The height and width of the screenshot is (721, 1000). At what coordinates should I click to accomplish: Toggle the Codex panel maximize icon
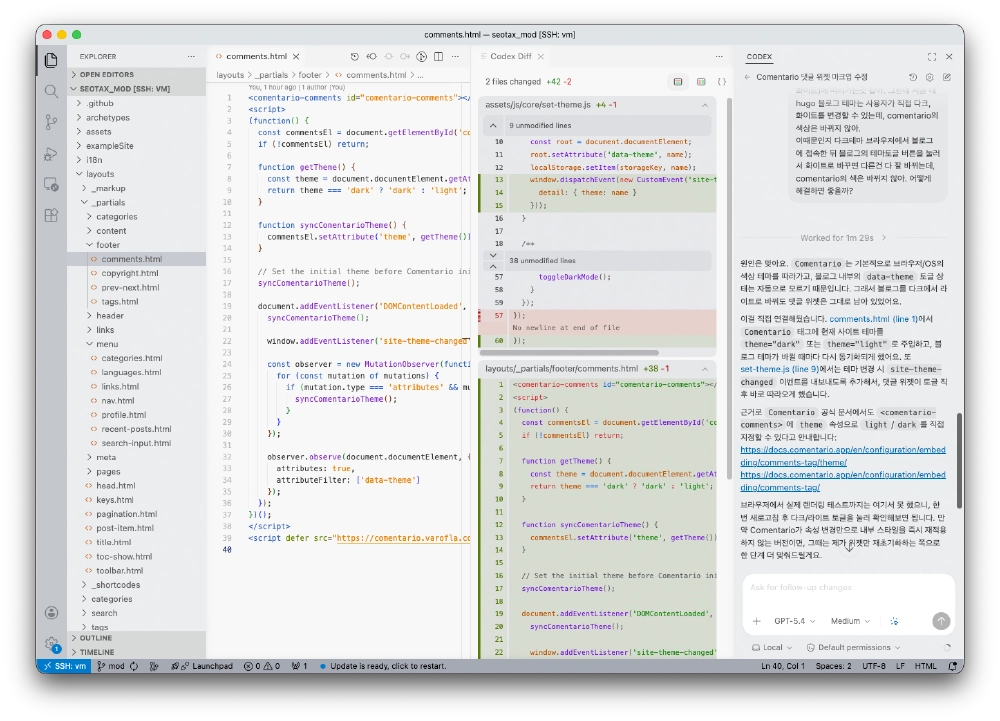click(932, 57)
